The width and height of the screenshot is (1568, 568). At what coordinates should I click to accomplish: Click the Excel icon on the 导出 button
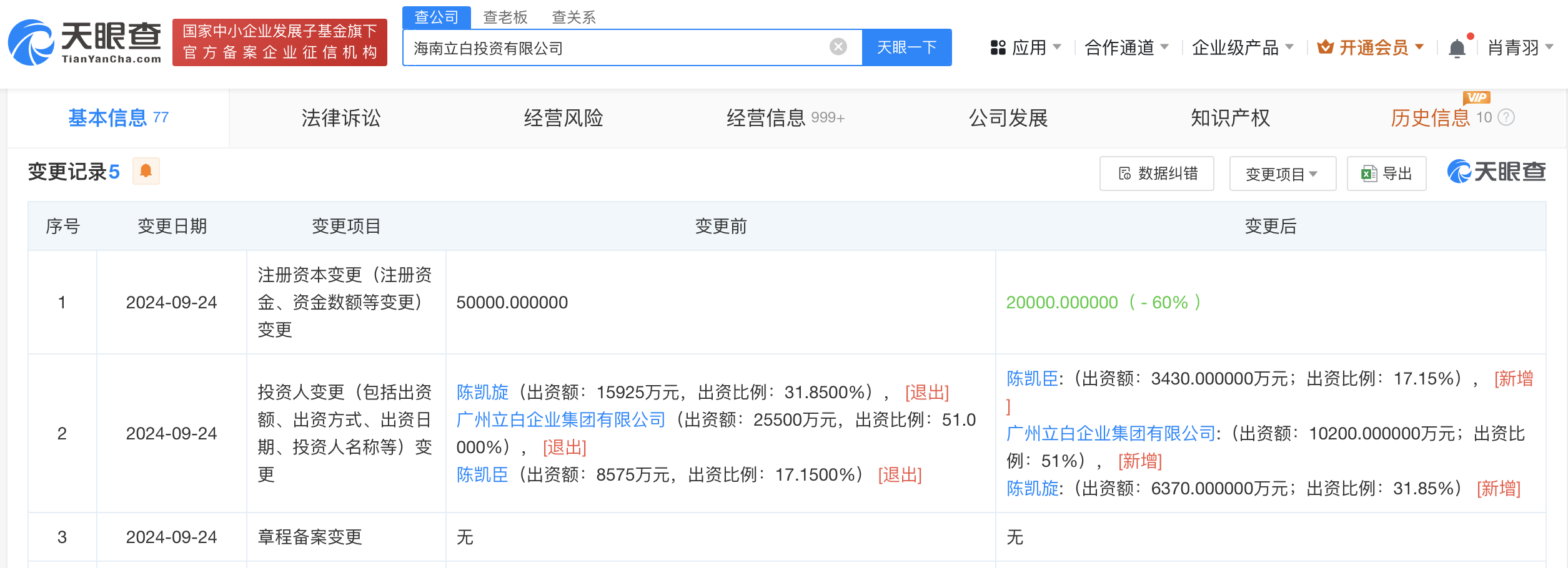tap(1368, 173)
